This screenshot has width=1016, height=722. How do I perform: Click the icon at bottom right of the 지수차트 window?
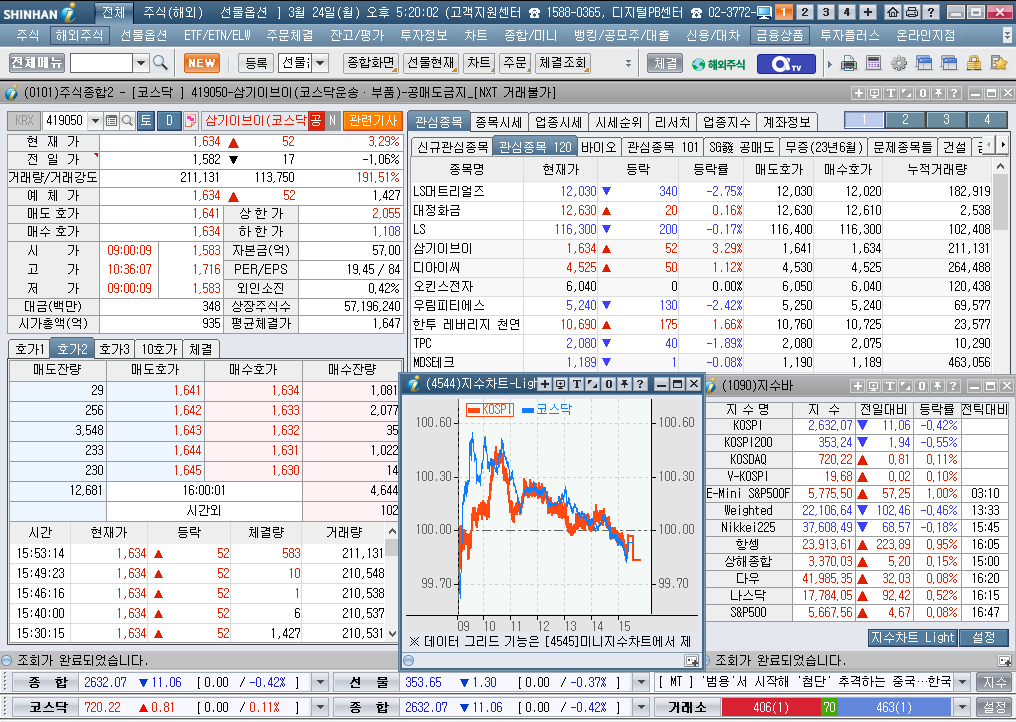click(691, 661)
